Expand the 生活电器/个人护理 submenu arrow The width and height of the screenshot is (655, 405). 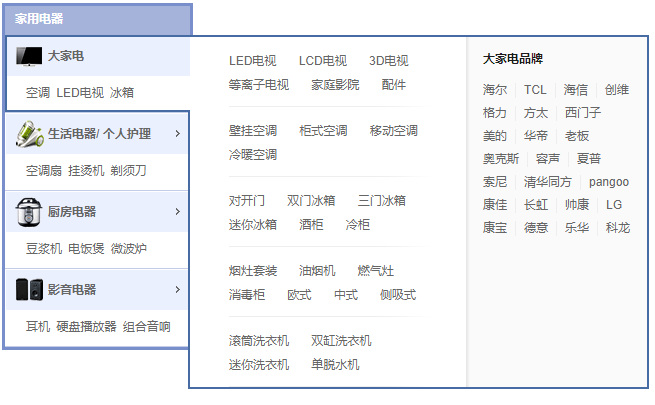click(x=178, y=134)
